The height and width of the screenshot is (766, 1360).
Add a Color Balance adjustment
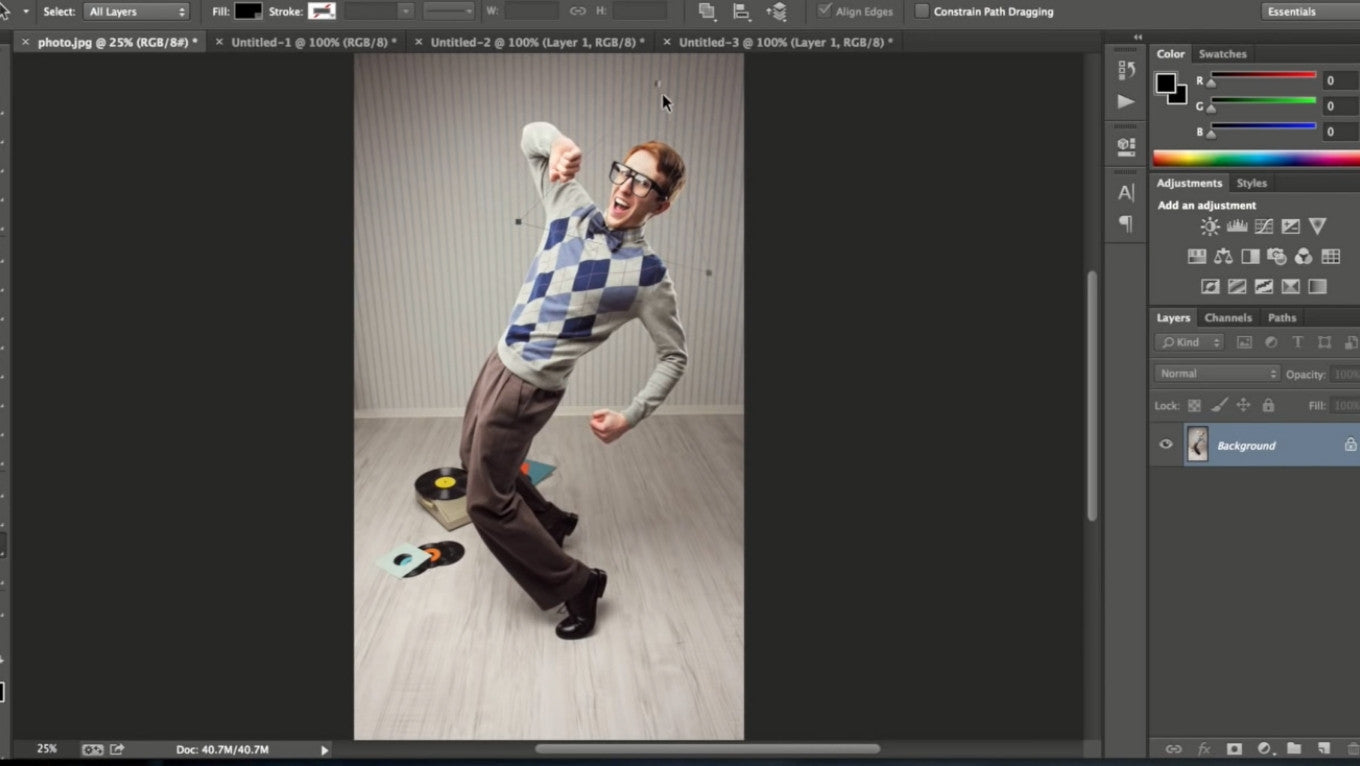1223,257
